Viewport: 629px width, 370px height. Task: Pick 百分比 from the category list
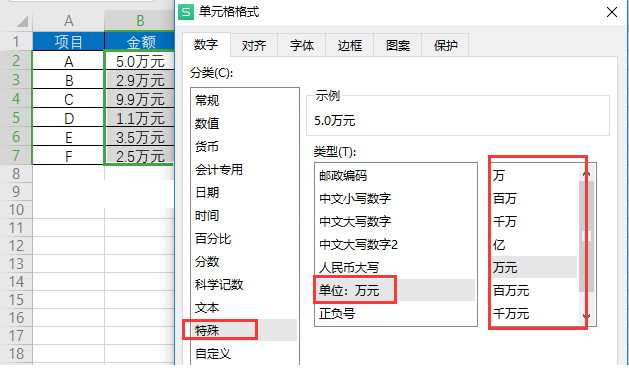tap(245, 238)
